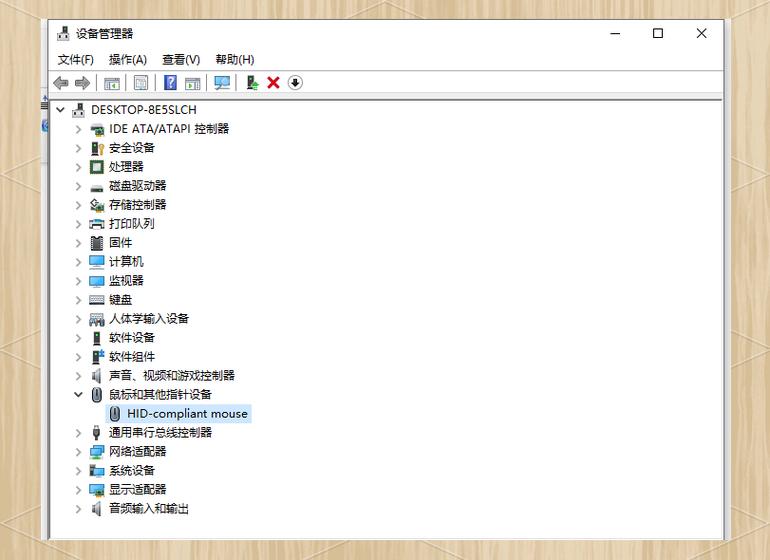Select the 软件设备 tree item
This screenshot has width=770, height=560.
point(132,338)
